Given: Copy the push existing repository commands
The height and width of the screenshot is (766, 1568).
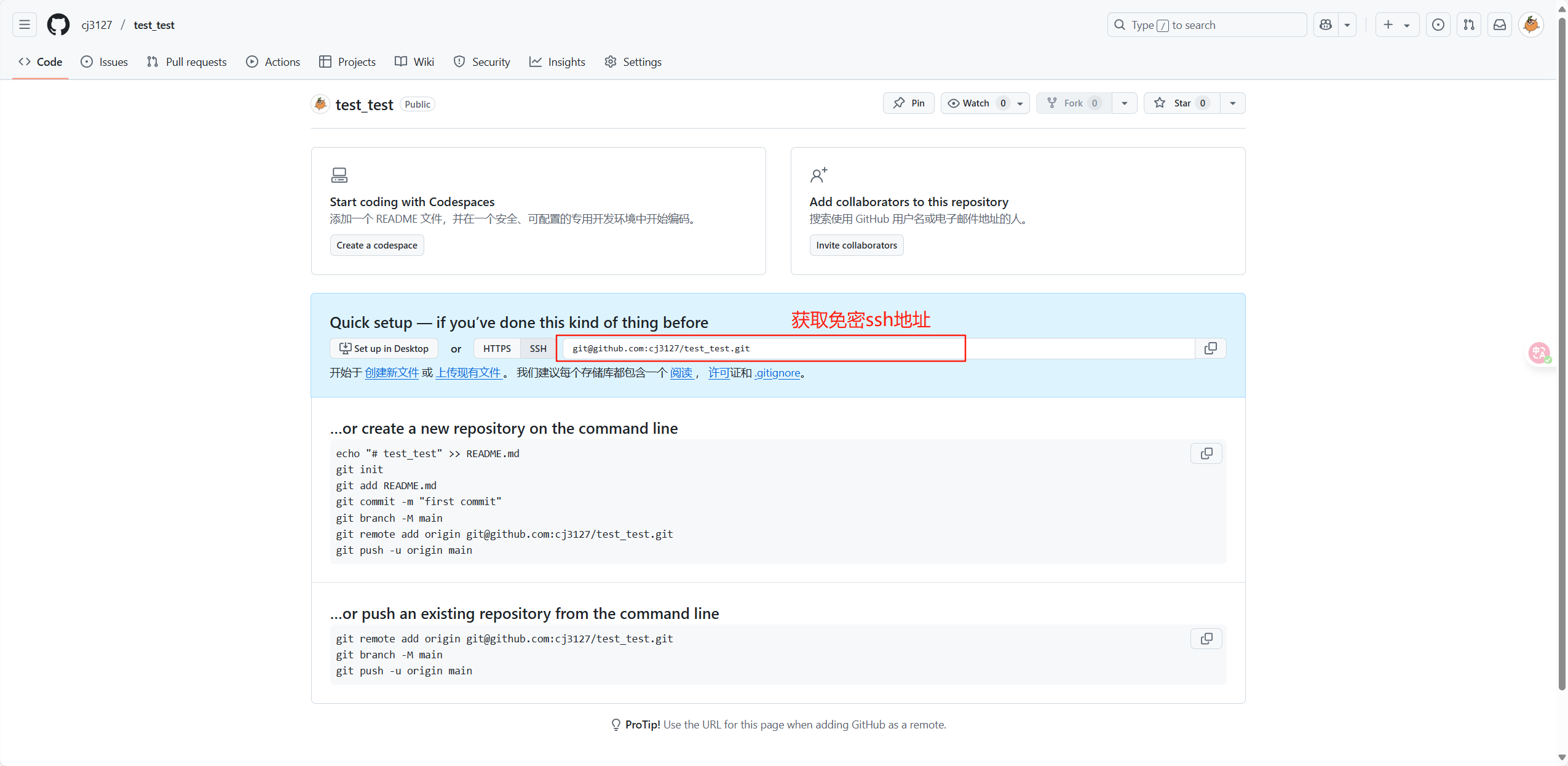Looking at the screenshot, I should pyautogui.click(x=1206, y=639).
